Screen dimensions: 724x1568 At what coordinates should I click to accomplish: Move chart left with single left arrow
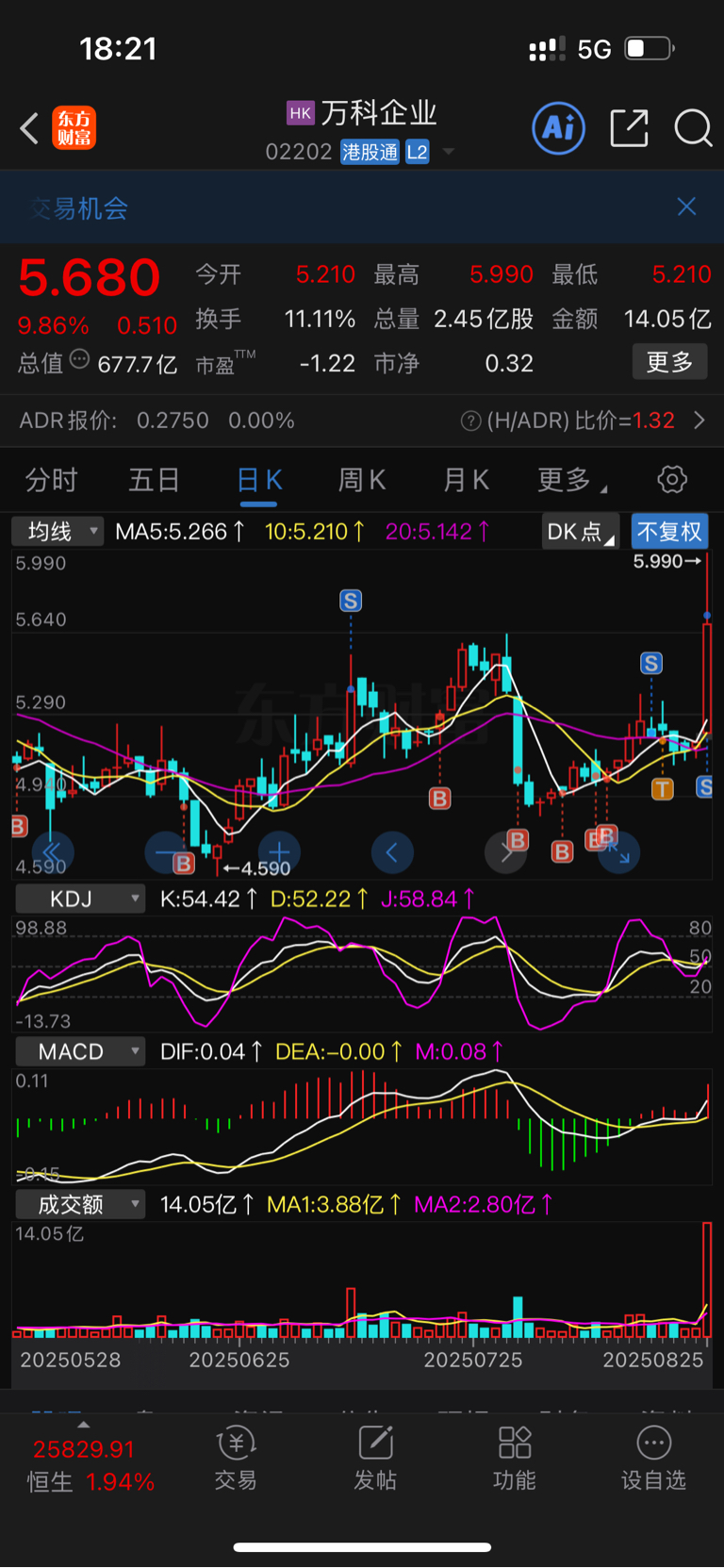coord(392,853)
